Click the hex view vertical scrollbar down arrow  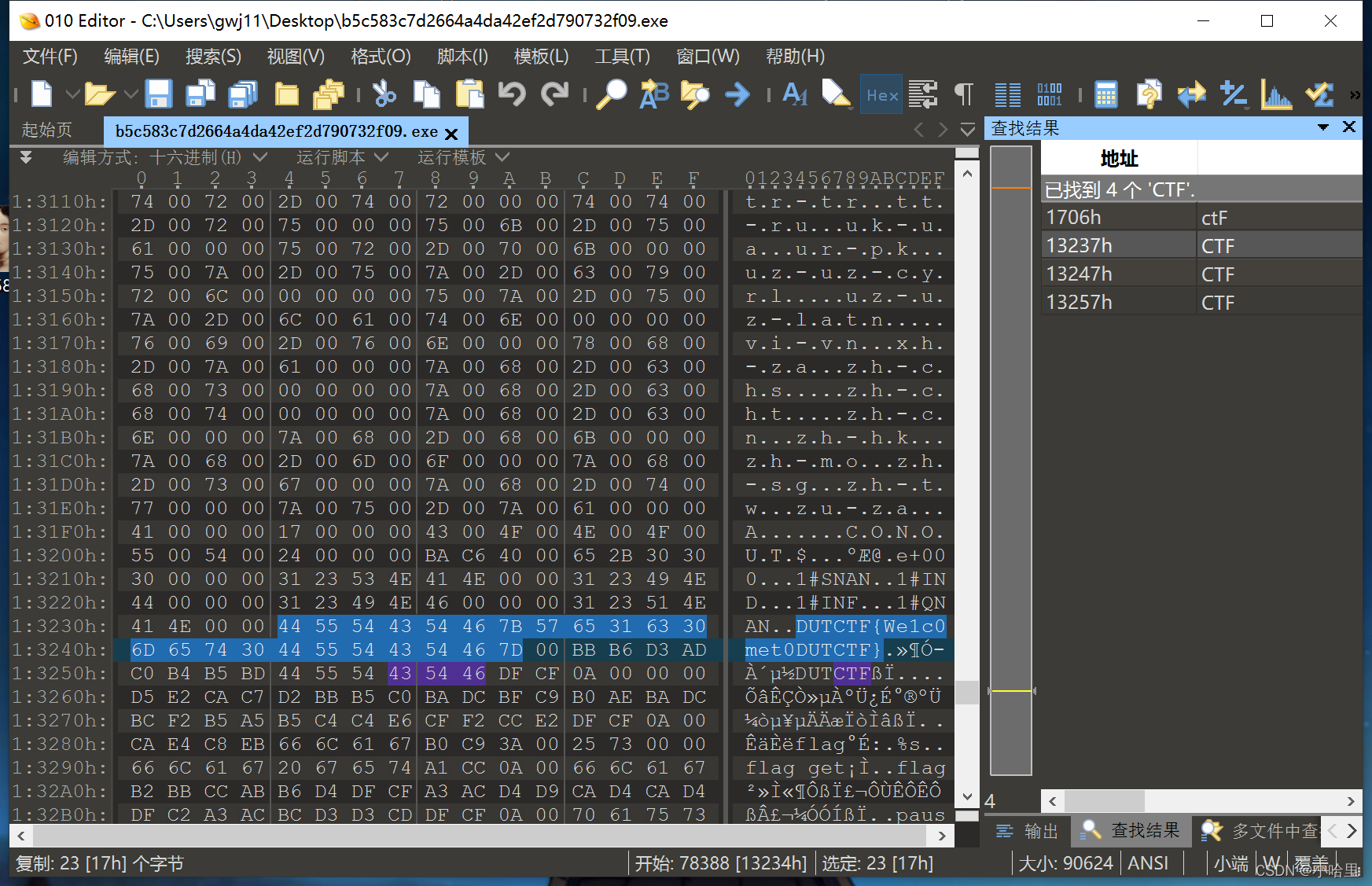pyautogui.click(x=968, y=796)
